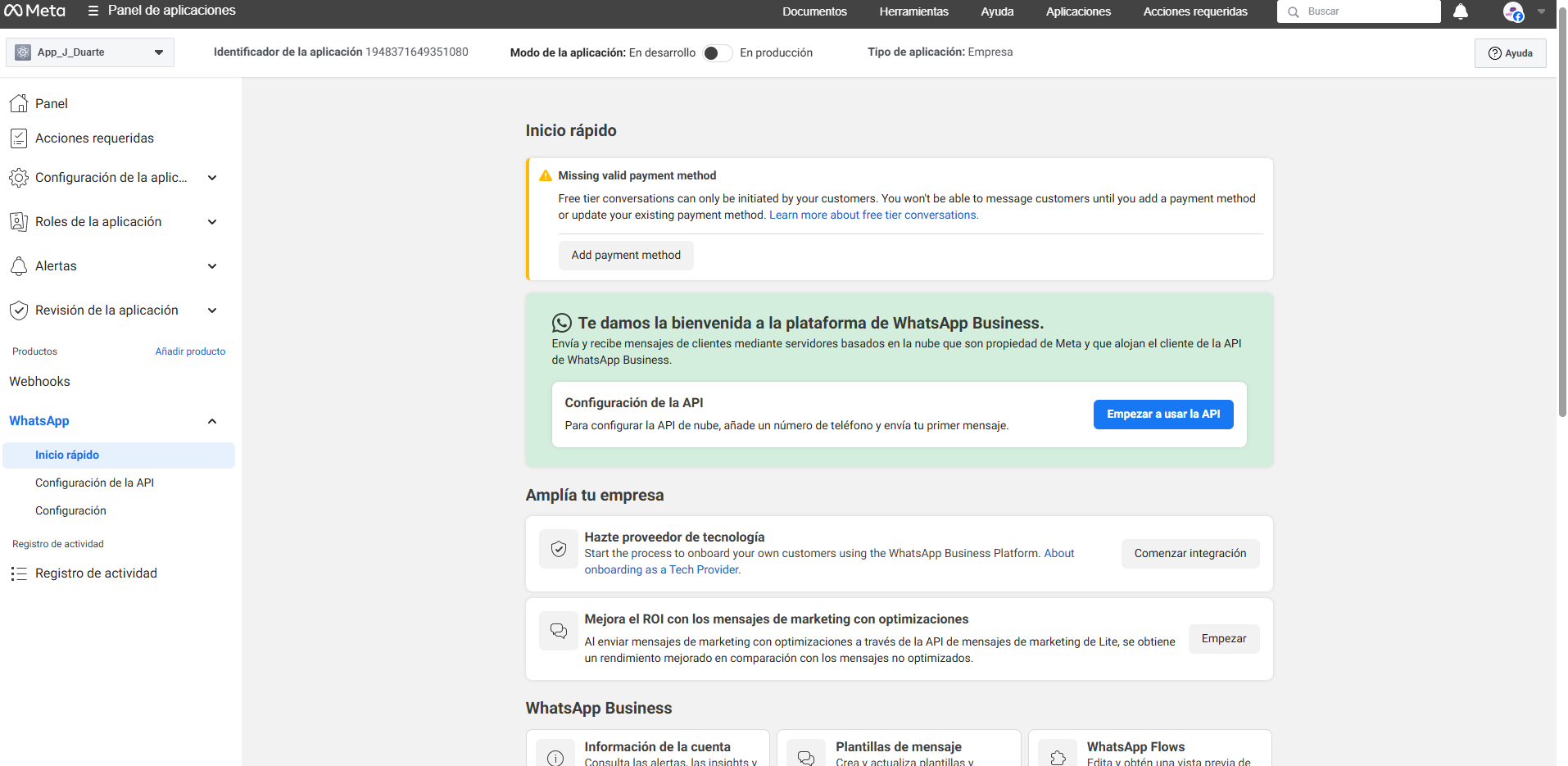1568x766 pixels.
Task: Click the Registro de actividad list icon
Action: coord(19,573)
